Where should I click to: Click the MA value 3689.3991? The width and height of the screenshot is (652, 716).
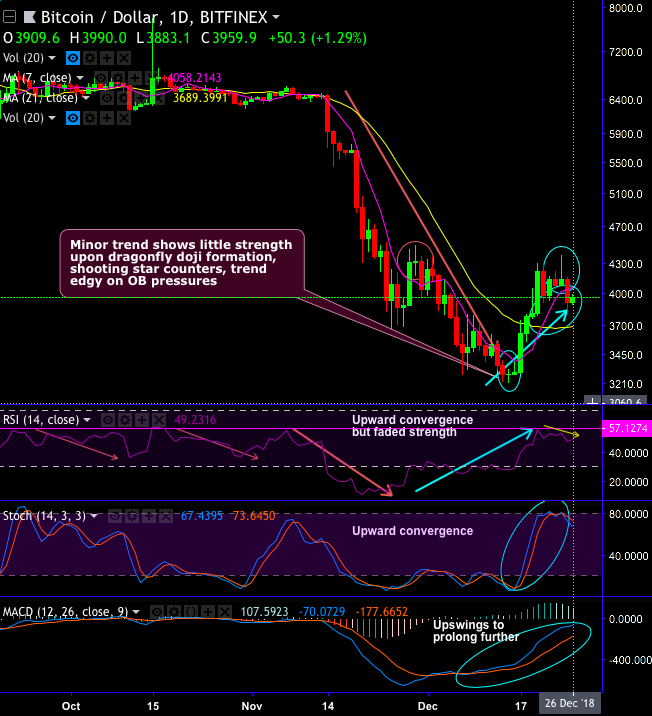point(200,98)
